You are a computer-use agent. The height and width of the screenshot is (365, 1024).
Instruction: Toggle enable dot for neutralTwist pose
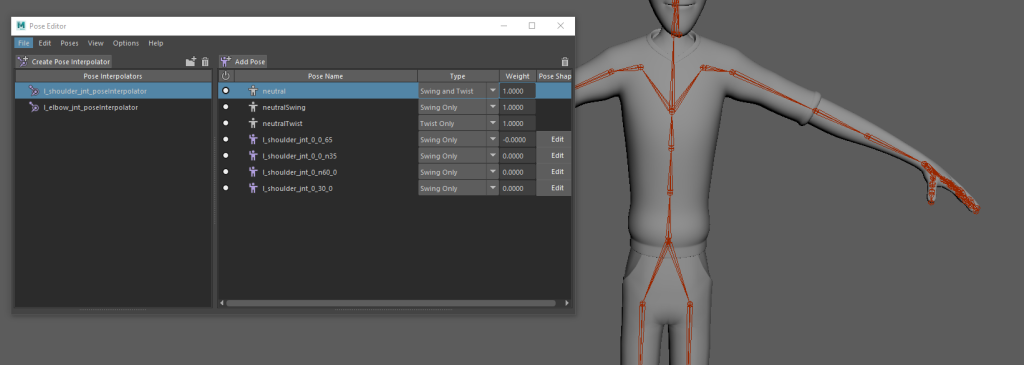click(x=226, y=123)
